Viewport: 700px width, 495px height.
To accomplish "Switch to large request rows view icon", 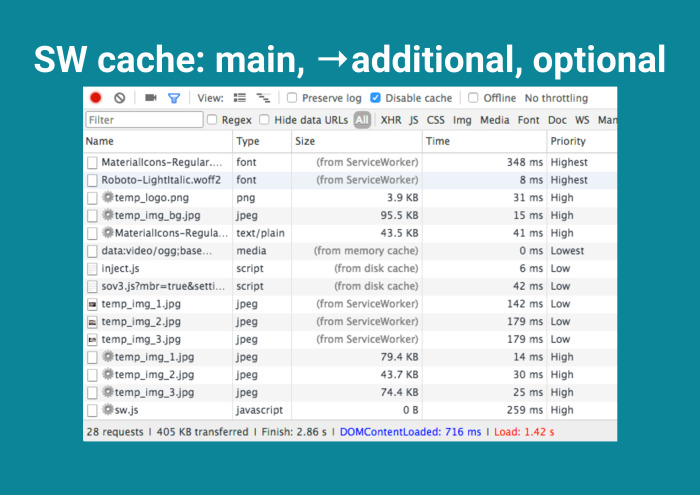I will [240, 98].
